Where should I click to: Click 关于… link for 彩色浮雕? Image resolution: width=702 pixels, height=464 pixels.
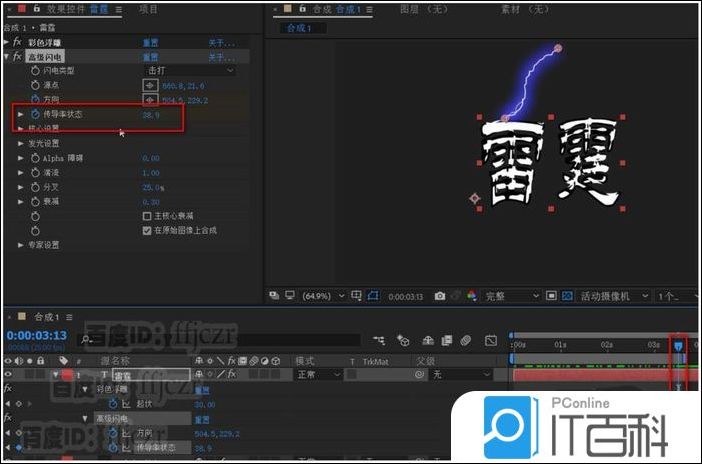221,43
